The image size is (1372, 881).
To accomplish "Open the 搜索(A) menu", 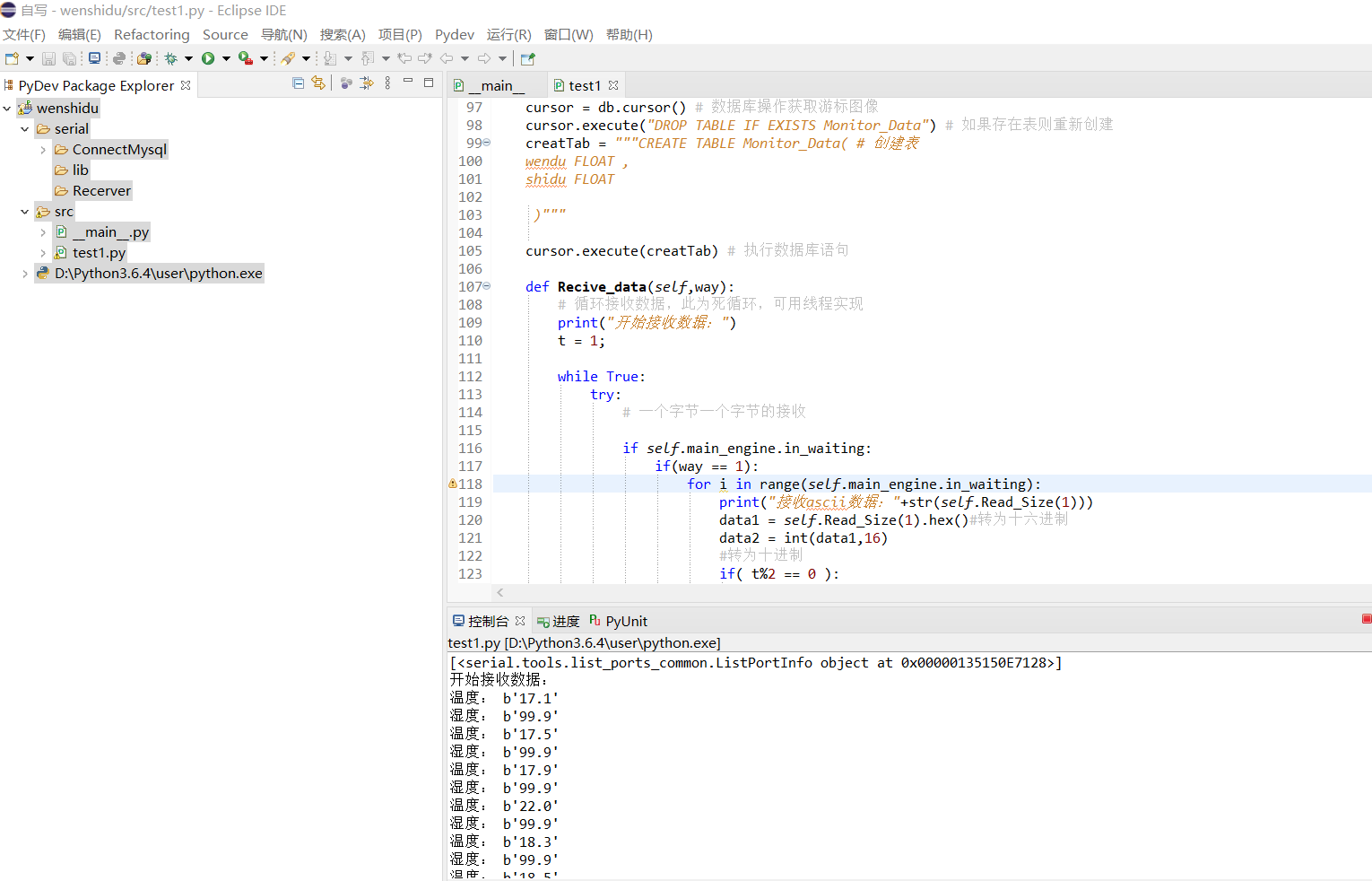I will pos(343,34).
